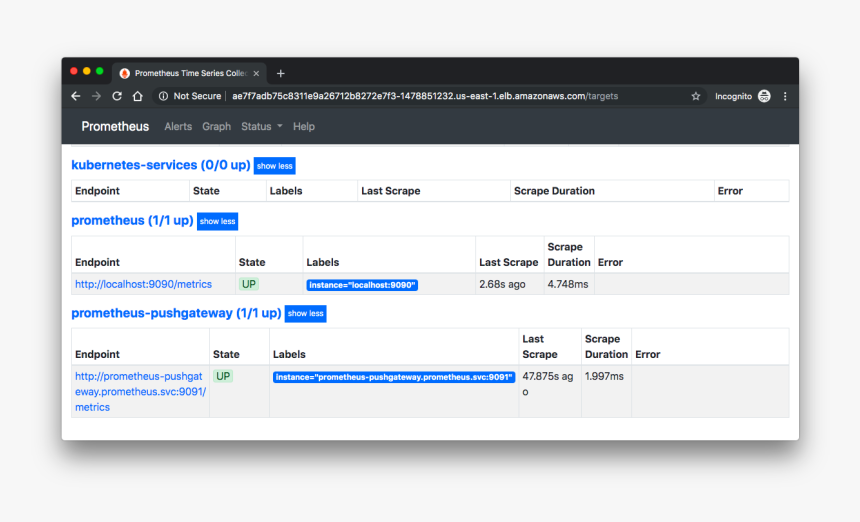Viewport: 860px width, 522px height.
Task: Close the Prometheus Time Series tab
Action: [256, 73]
